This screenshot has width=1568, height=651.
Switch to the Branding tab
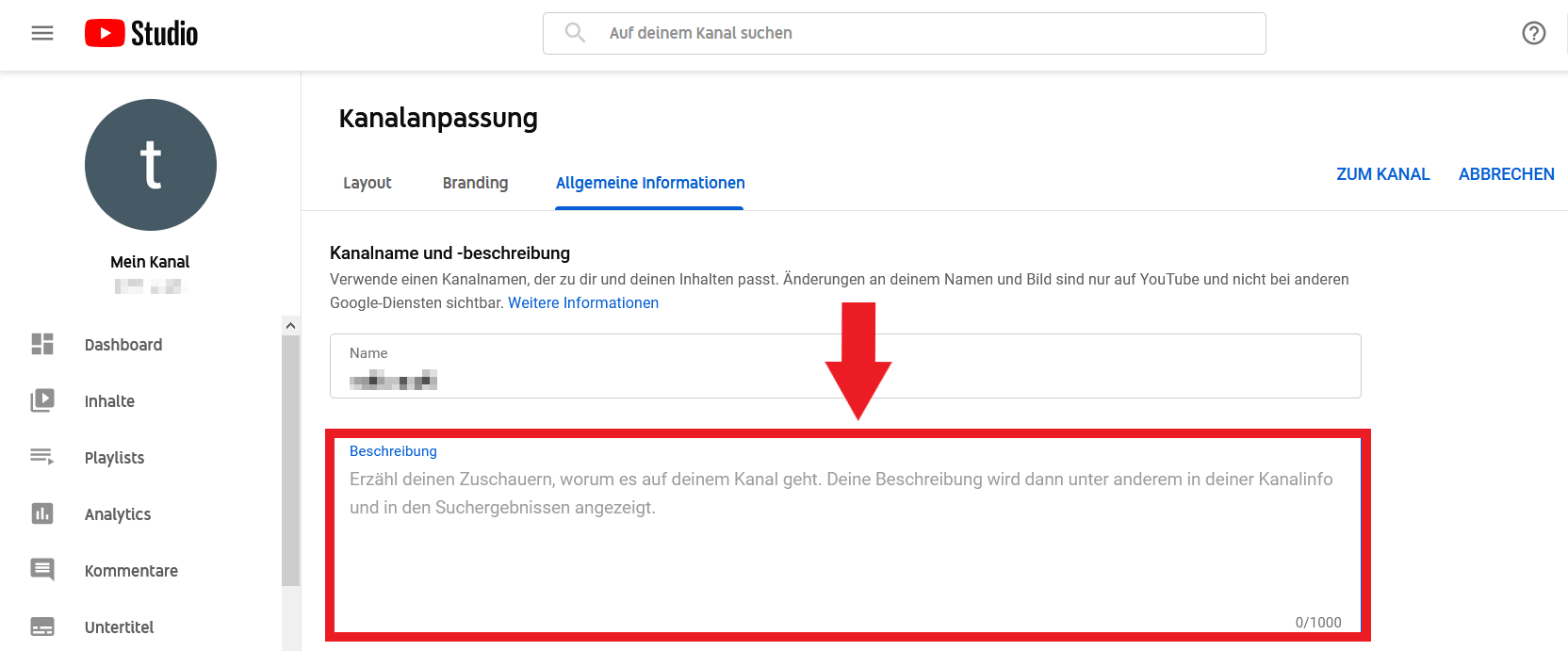[475, 183]
